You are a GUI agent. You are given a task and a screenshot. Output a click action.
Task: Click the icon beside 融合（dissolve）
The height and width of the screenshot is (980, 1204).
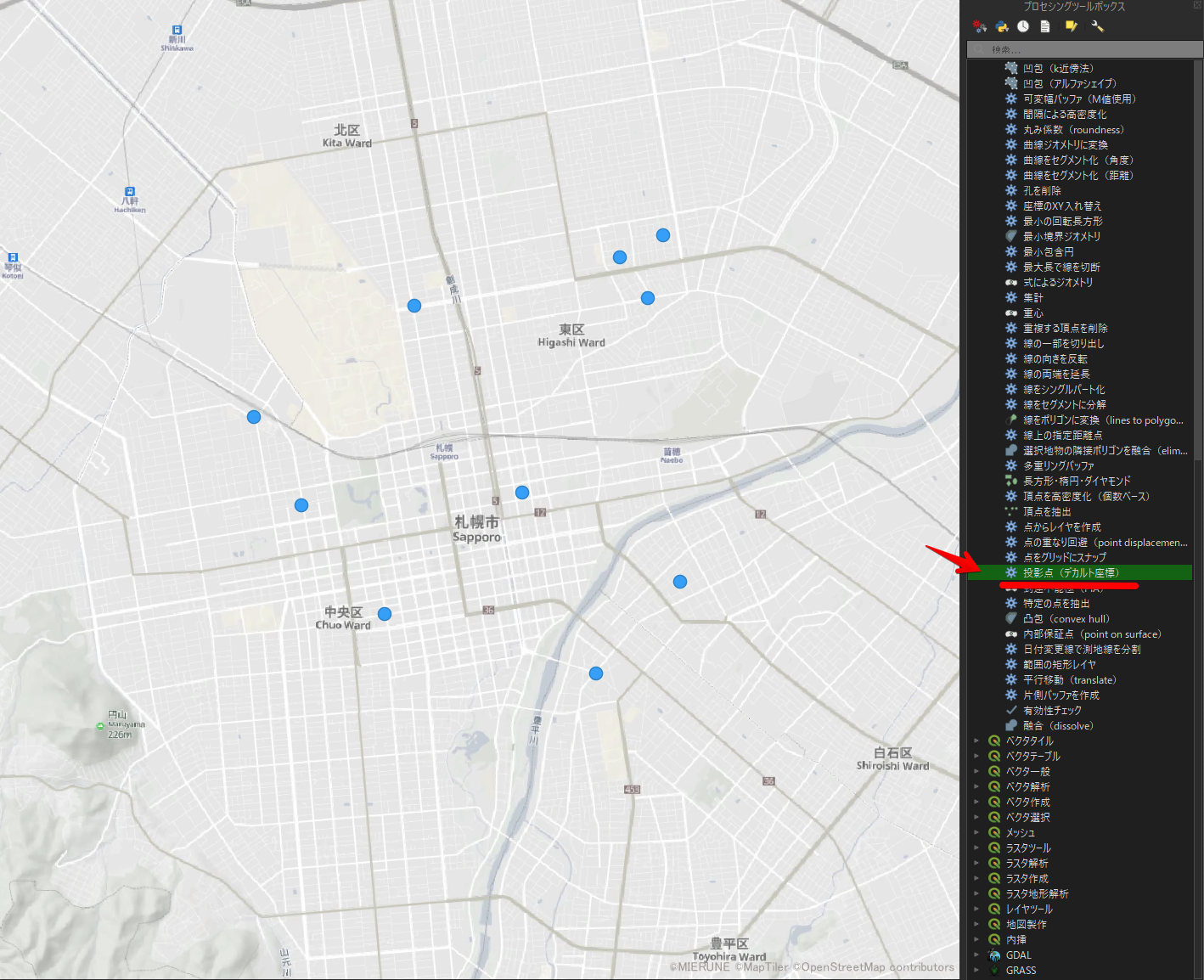pyautogui.click(x=1011, y=725)
